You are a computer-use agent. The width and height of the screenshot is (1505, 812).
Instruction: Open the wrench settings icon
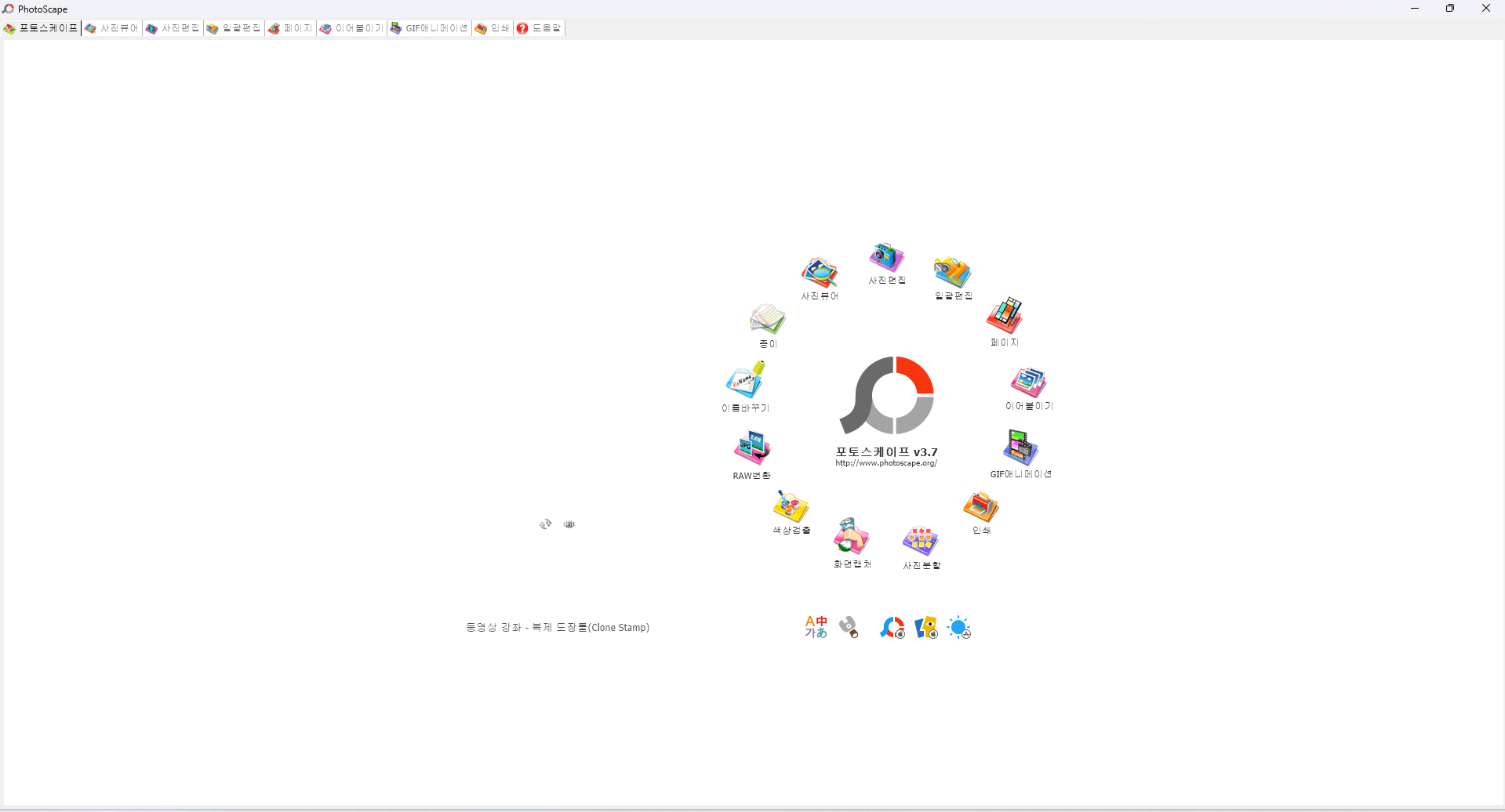click(x=849, y=627)
